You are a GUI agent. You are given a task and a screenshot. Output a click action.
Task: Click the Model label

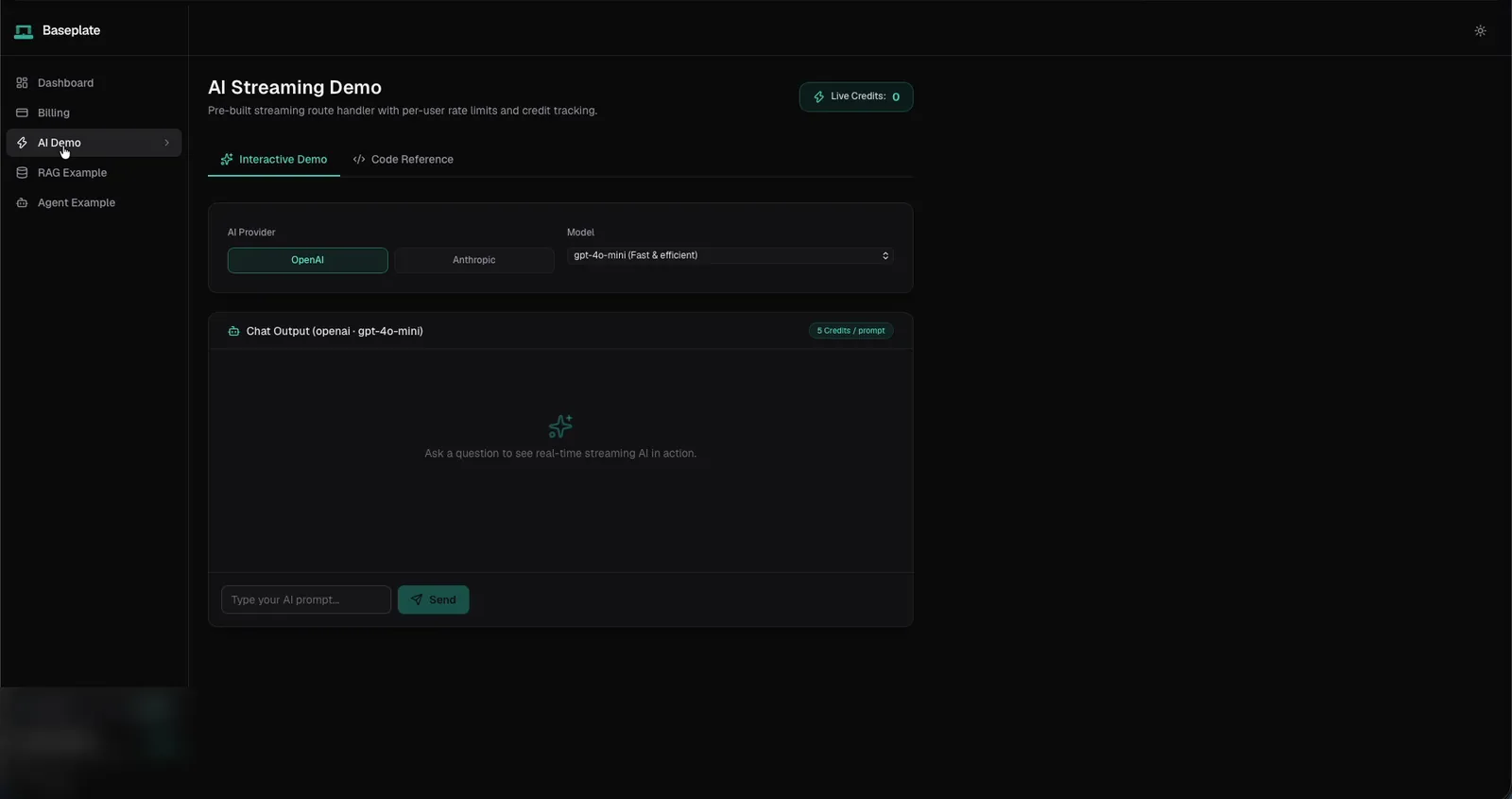pyautogui.click(x=580, y=232)
